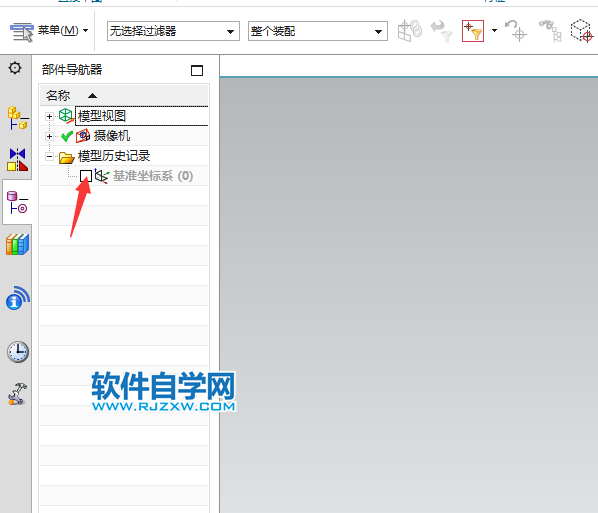Click the datum coordinate system icon
This screenshot has width=598, height=513.
point(101,176)
